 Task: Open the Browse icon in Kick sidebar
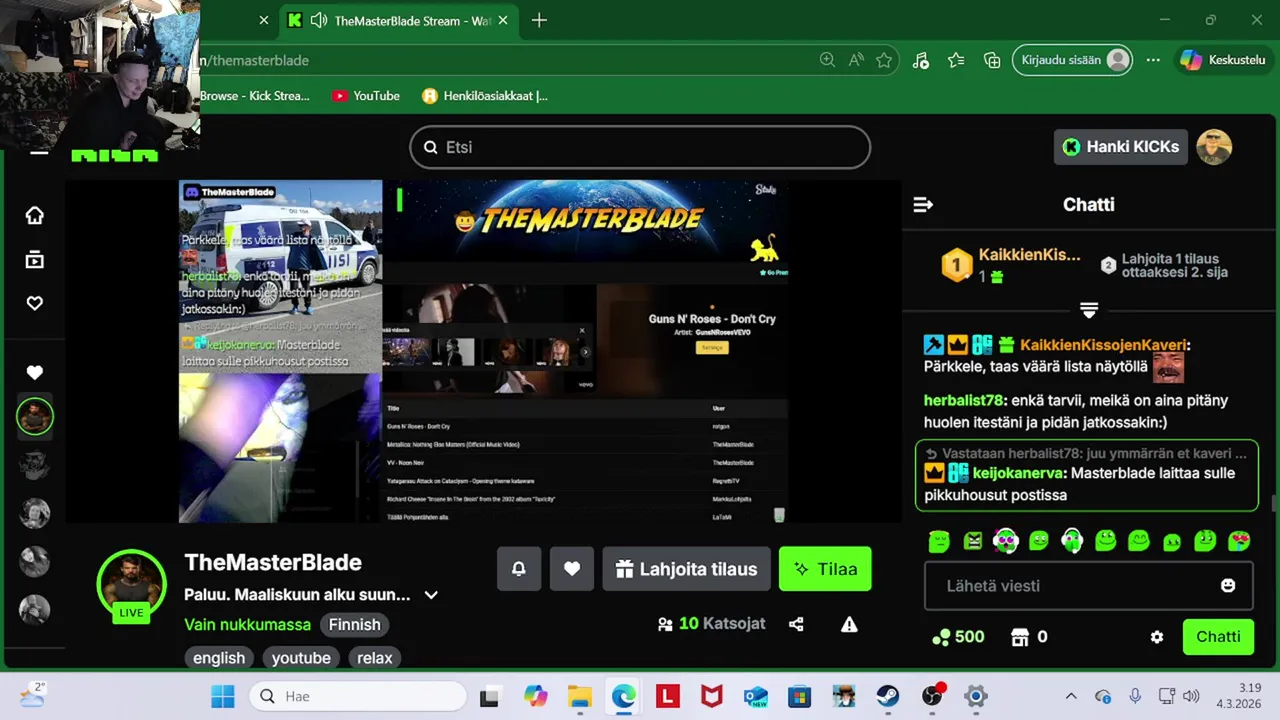[x=34, y=260]
